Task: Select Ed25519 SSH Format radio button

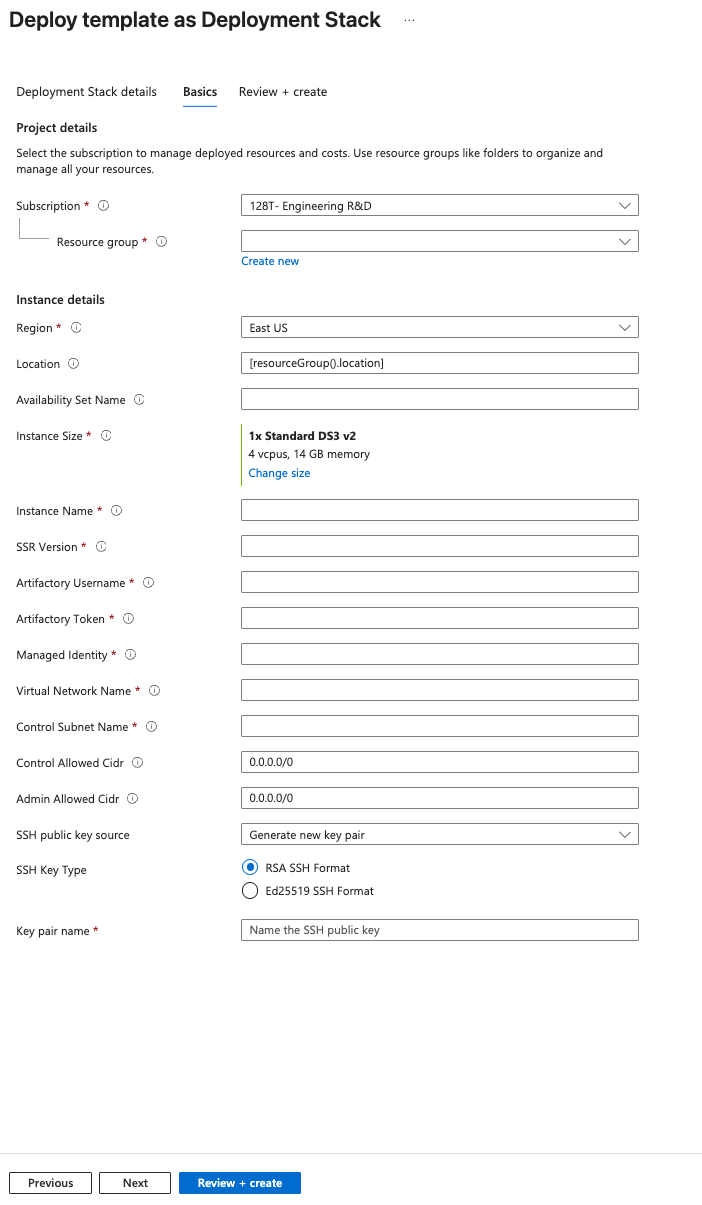Action: click(x=250, y=891)
